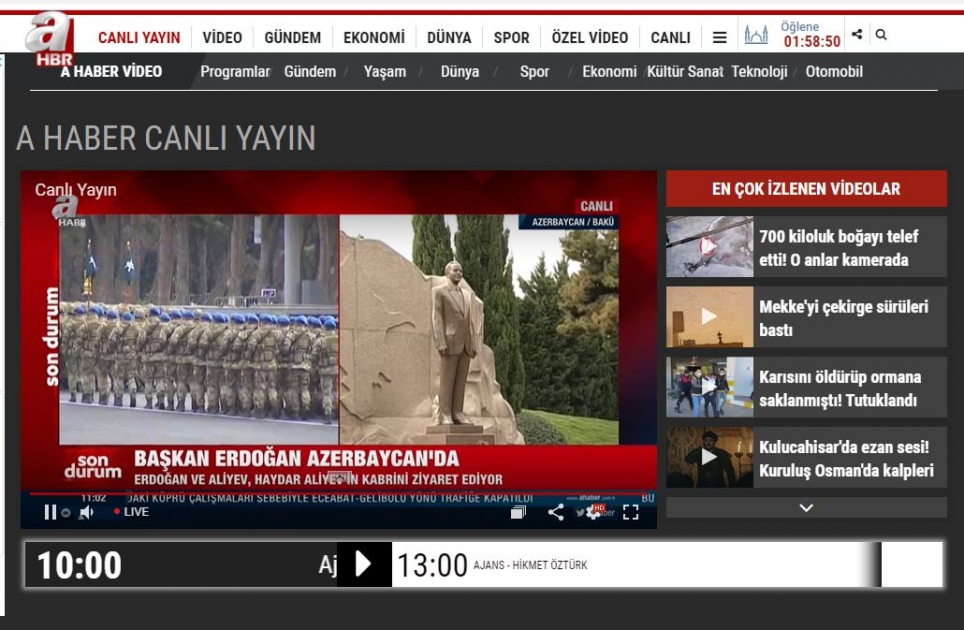Click EN ÇOK İZLENEN VİDEOLAR header
964x630 pixels.
click(806, 189)
